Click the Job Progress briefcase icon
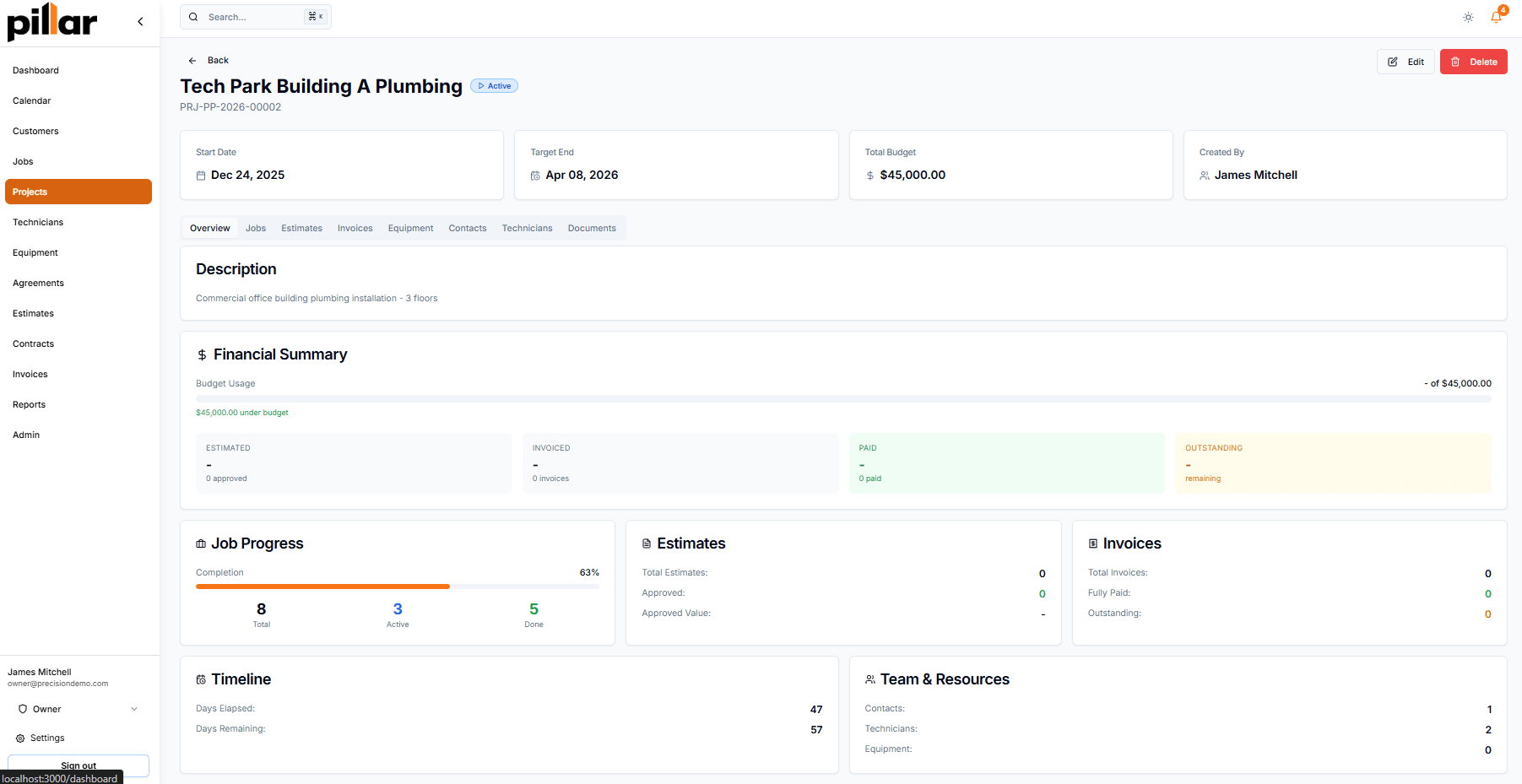This screenshot has height=784, width=1522. (x=201, y=544)
